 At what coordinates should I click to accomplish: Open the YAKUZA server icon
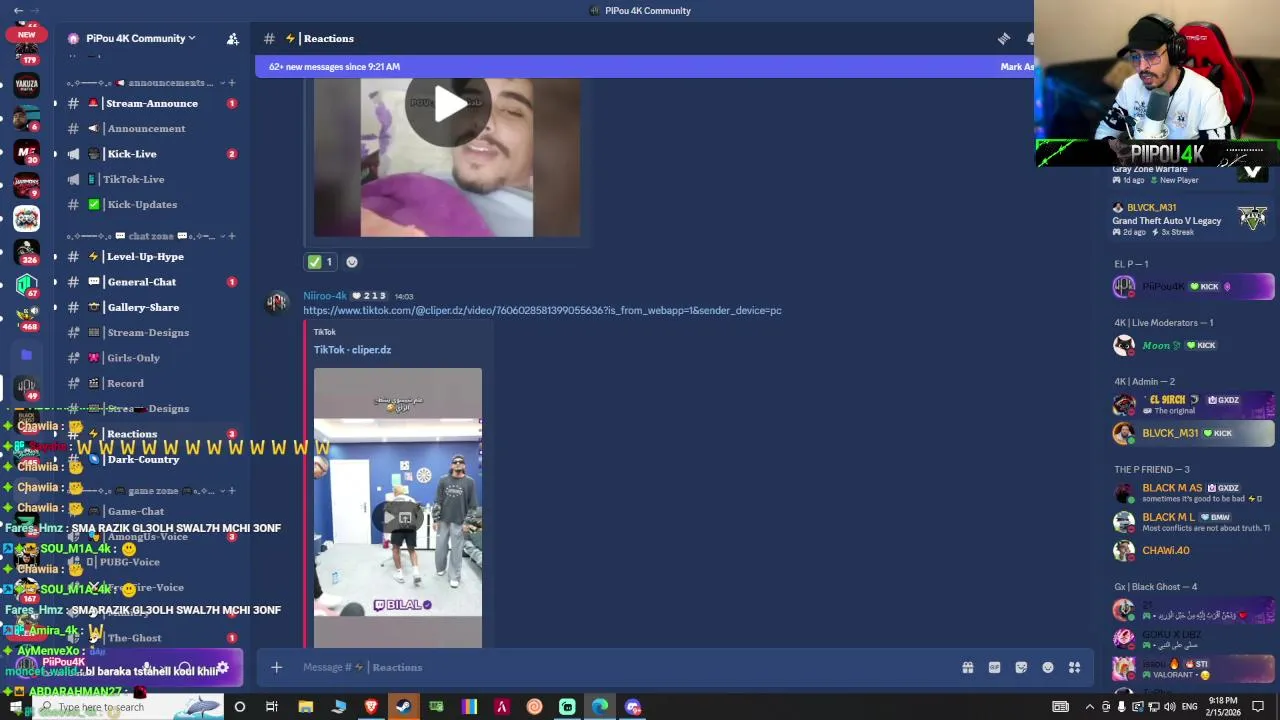(27, 85)
